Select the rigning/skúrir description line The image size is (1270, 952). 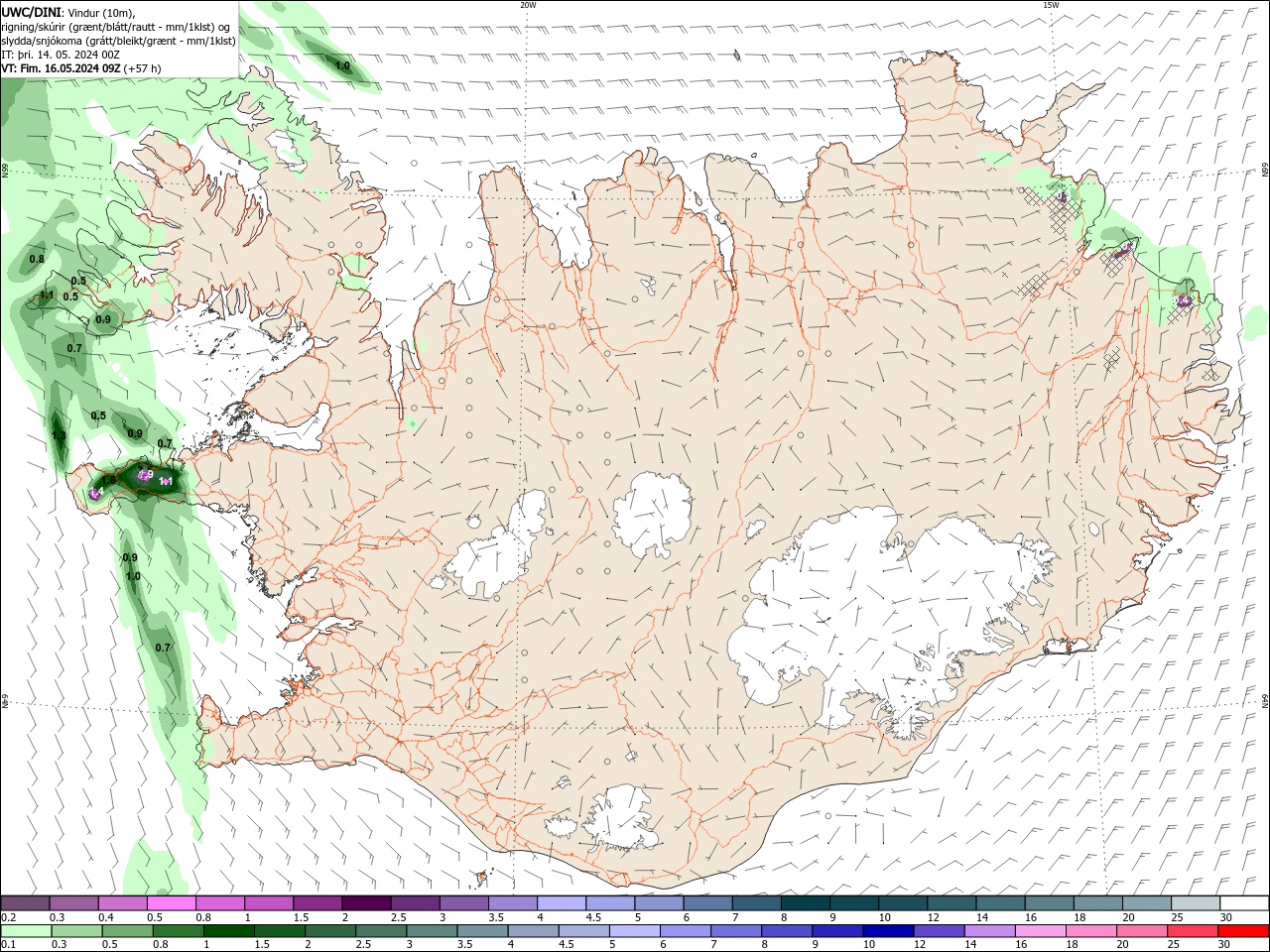coord(116,26)
